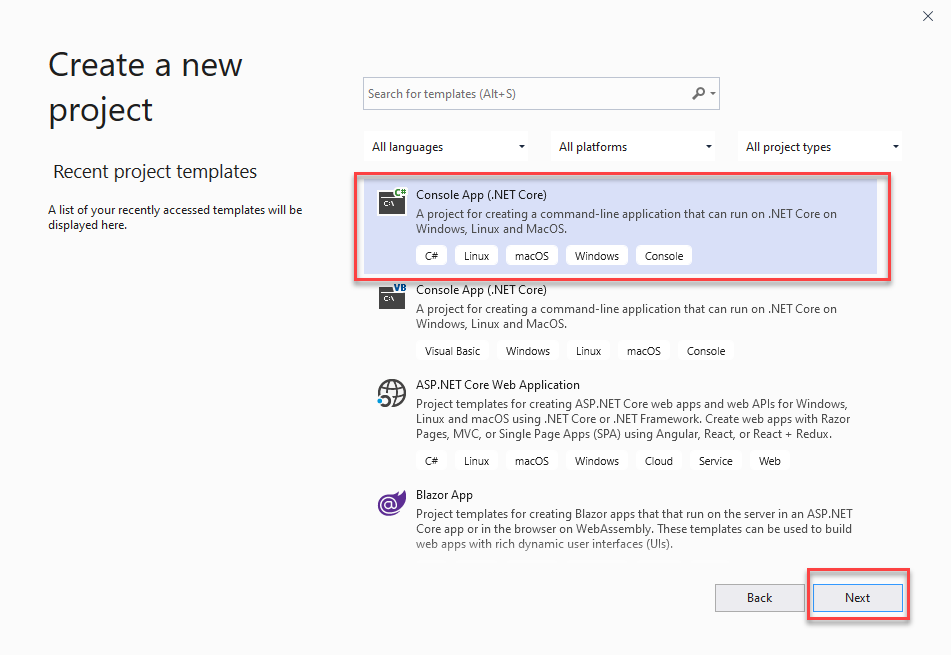The image size is (951, 655).
Task: Click the C# Console App template icon
Action: point(392,201)
